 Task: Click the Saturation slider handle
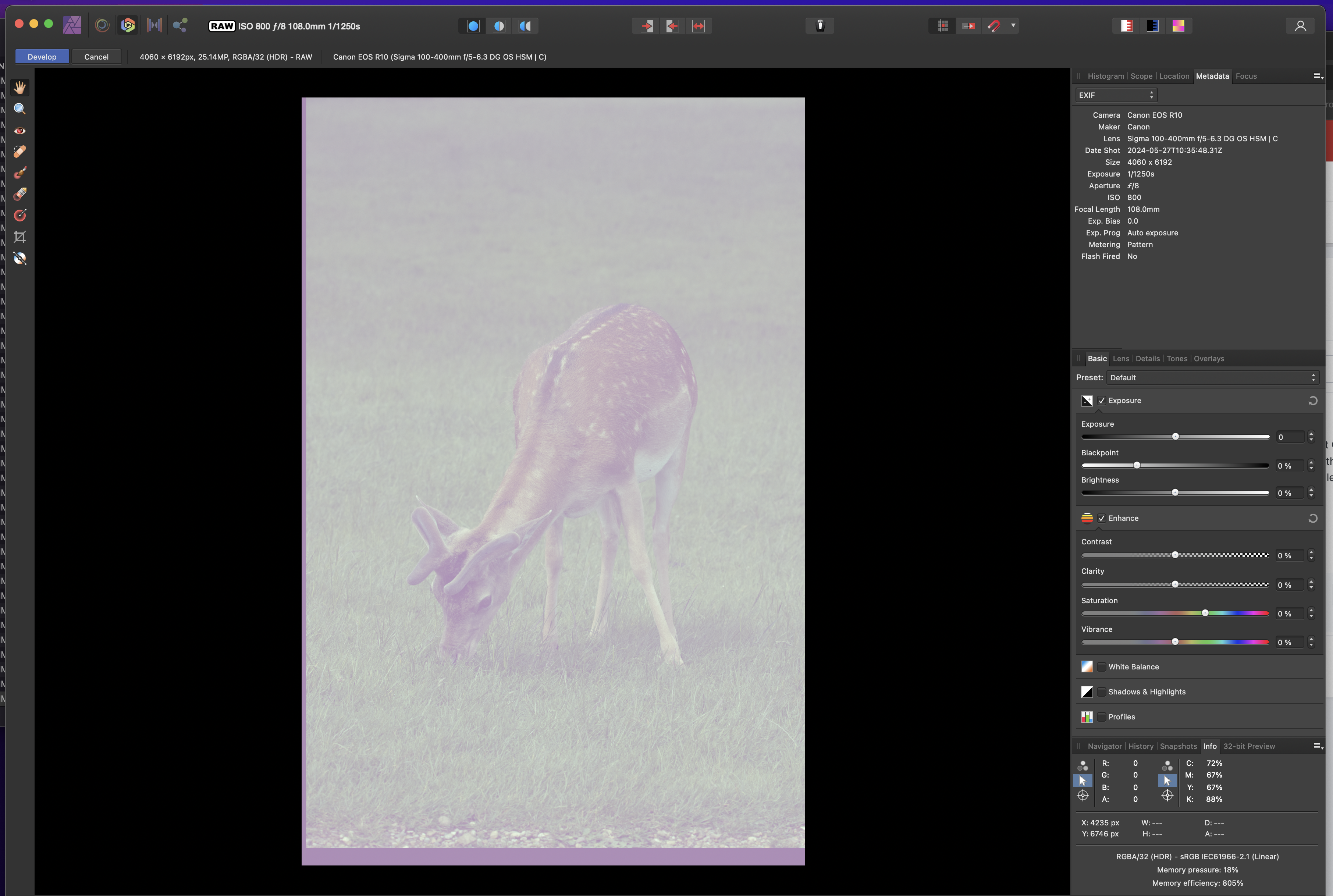[1205, 613]
